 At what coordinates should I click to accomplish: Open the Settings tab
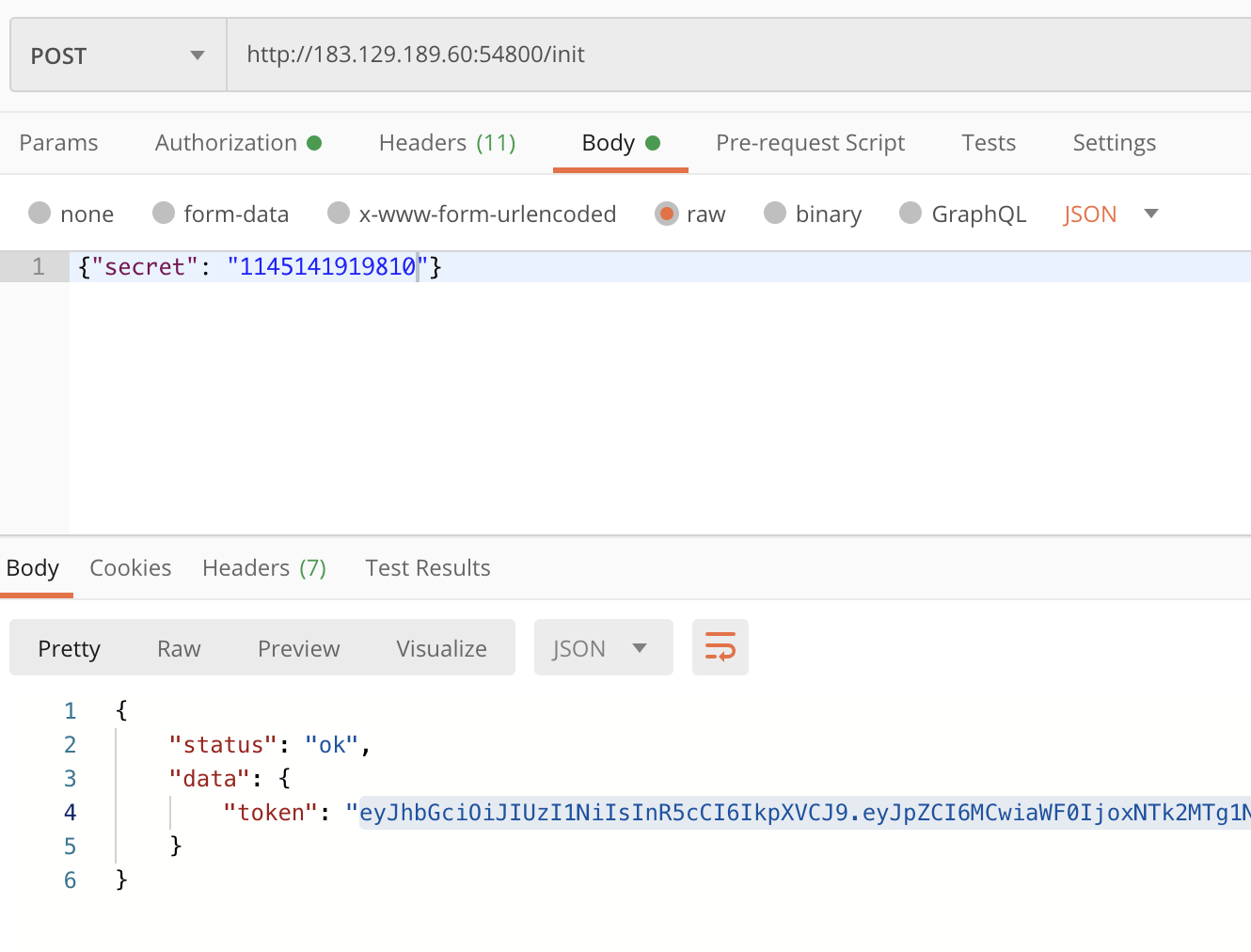click(1115, 143)
